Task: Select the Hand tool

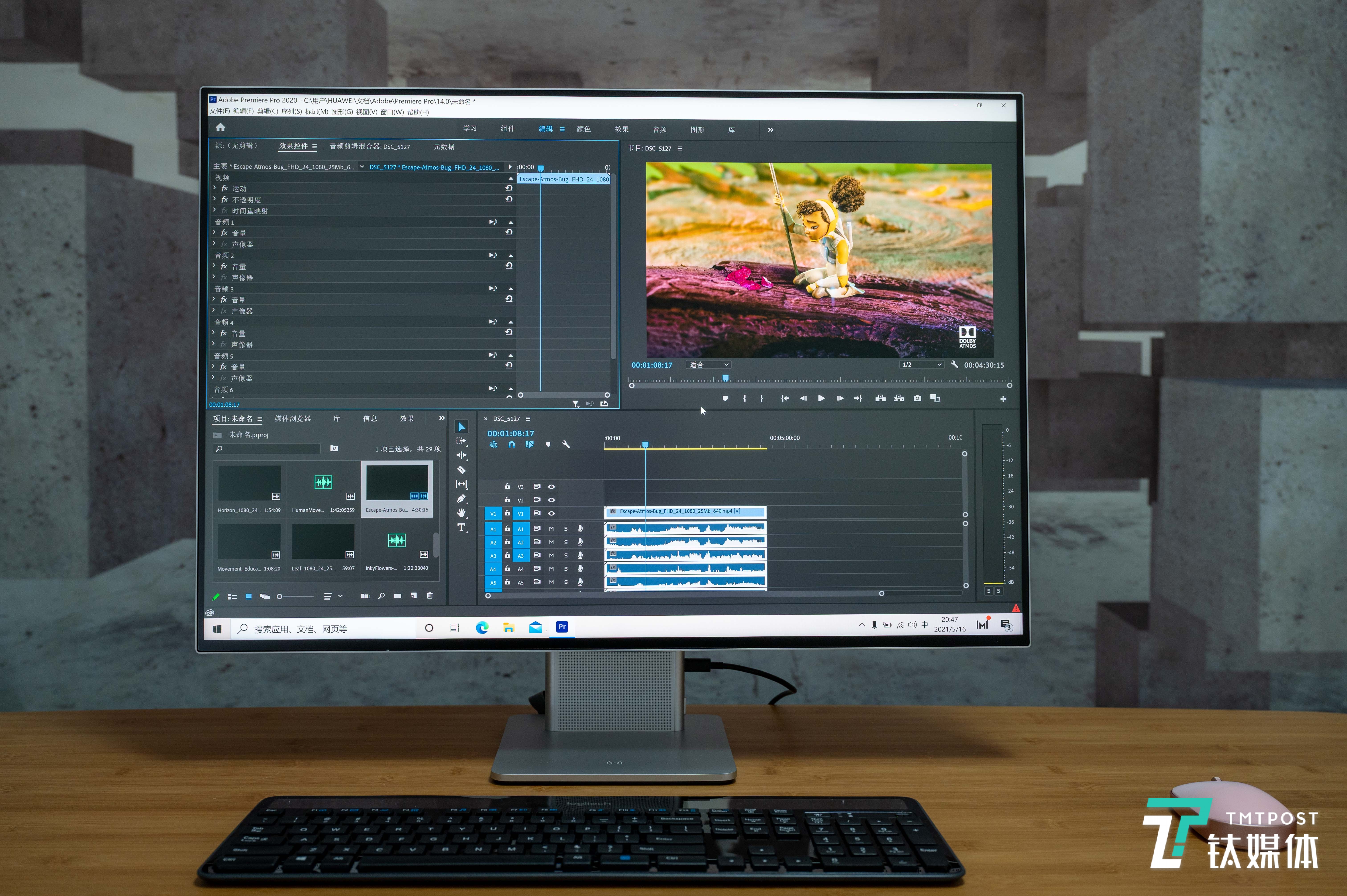Action: tap(461, 513)
